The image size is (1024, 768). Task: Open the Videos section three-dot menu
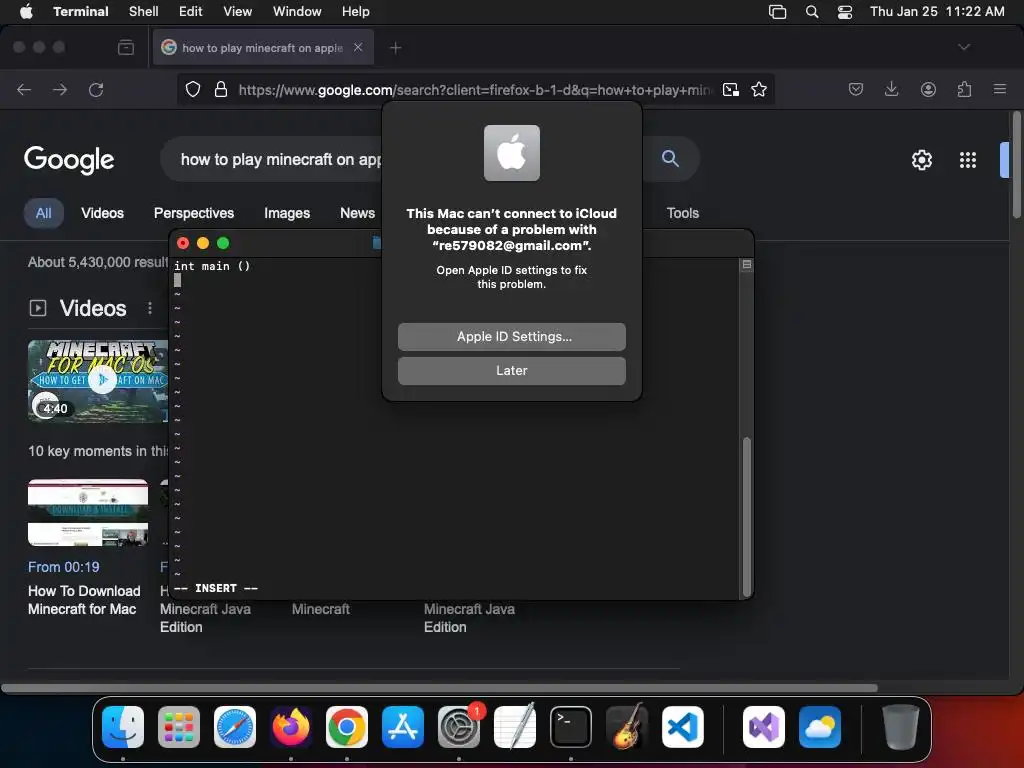click(x=150, y=308)
